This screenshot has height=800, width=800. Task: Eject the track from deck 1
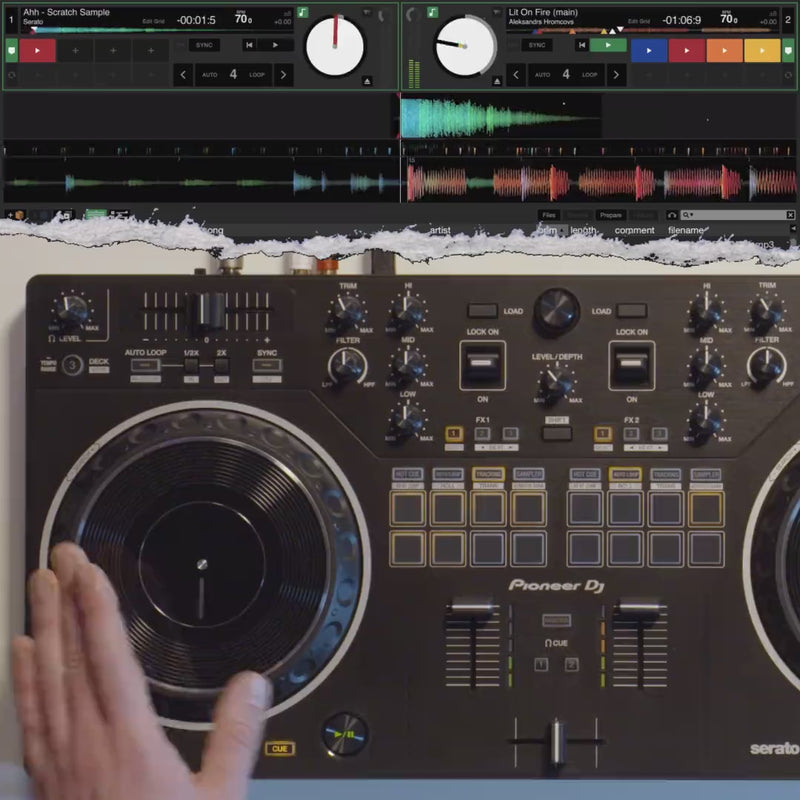pyautogui.click(x=367, y=81)
